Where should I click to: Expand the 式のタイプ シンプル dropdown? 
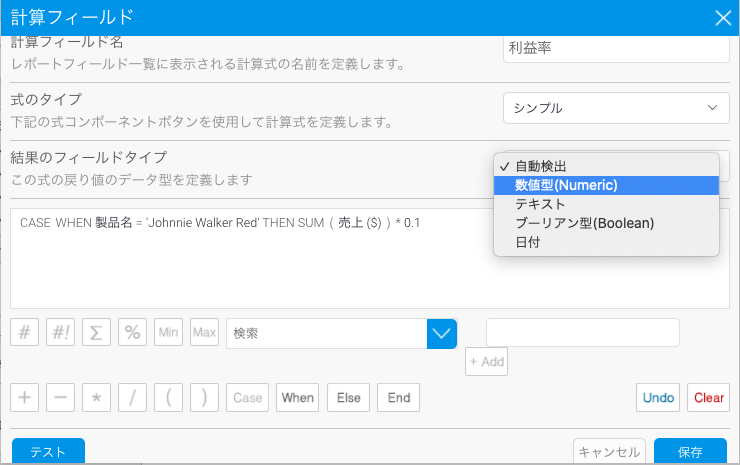(x=614, y=107)
